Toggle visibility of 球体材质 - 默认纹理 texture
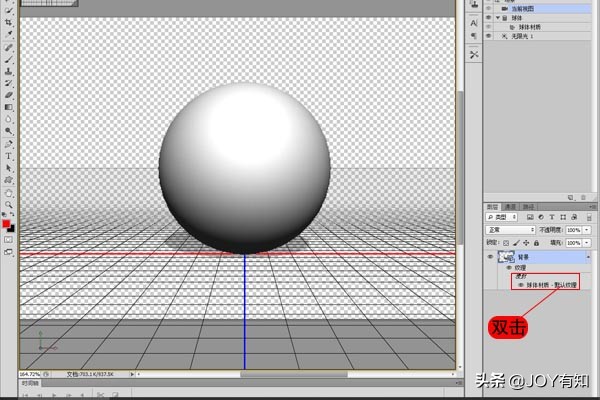This screenshot has height=400, width=600. pyautogui.click(x=521, y=284)
